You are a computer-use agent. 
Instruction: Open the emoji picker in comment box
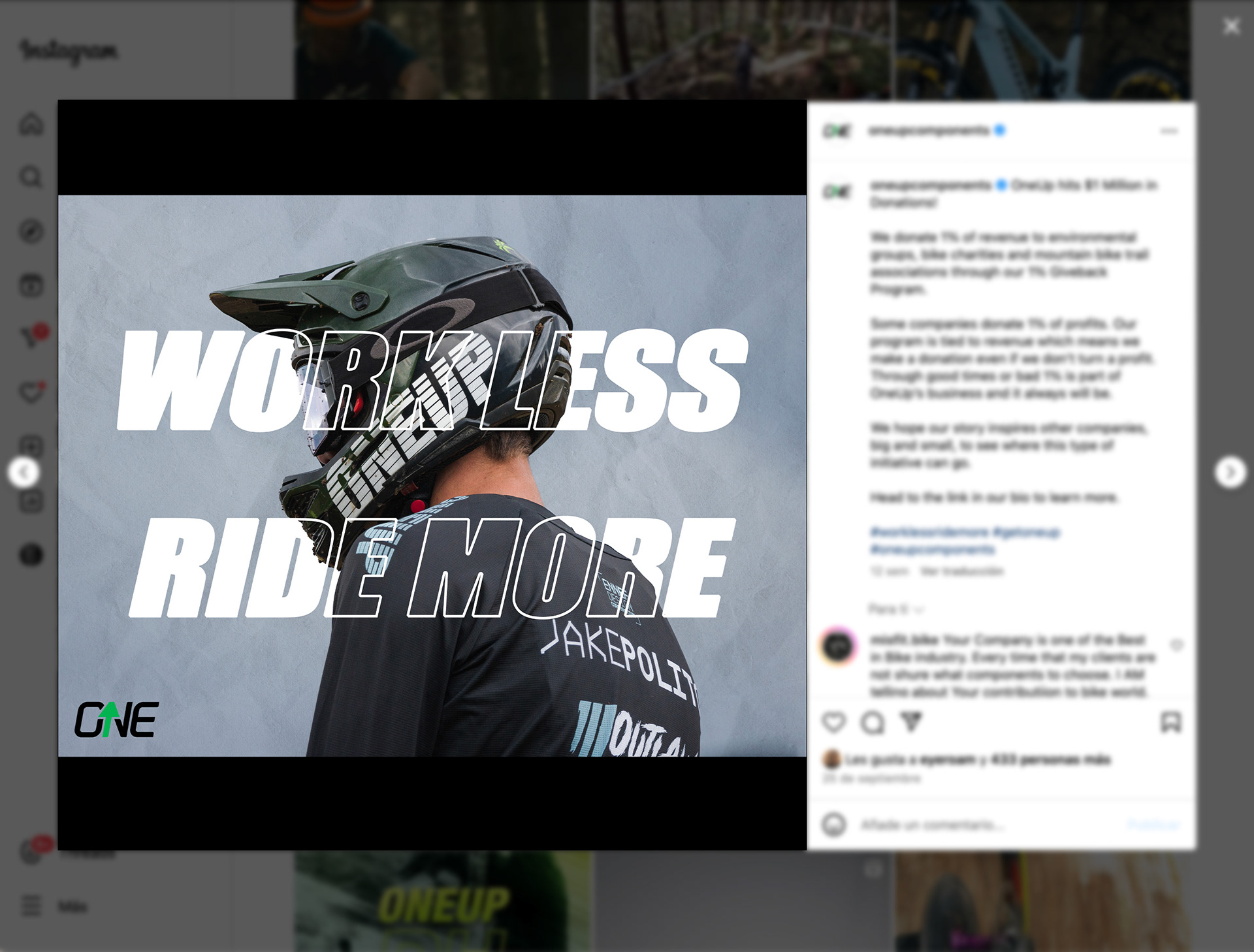pos(834,825)
